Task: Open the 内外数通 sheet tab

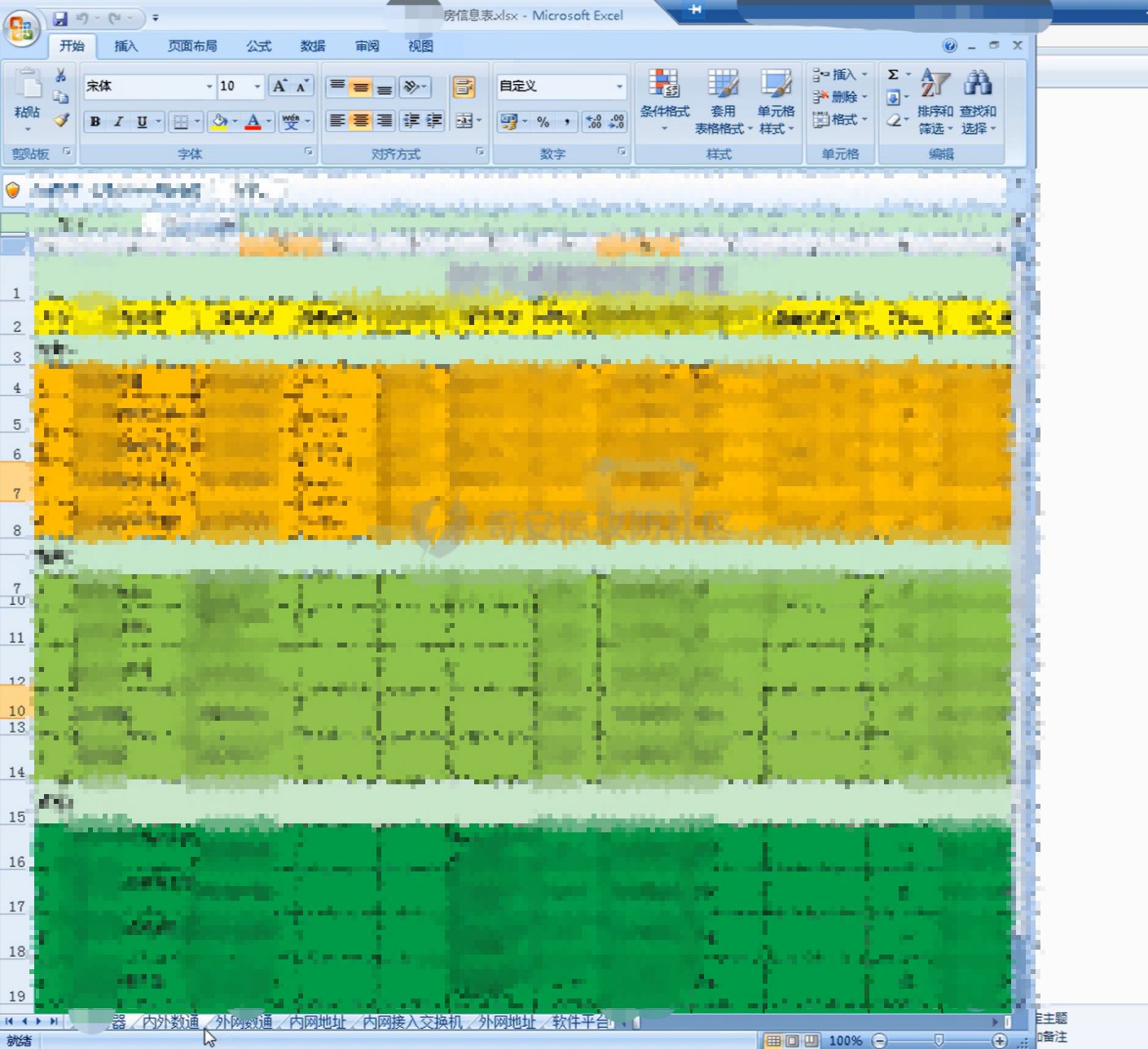Action: pos(171,1022)
